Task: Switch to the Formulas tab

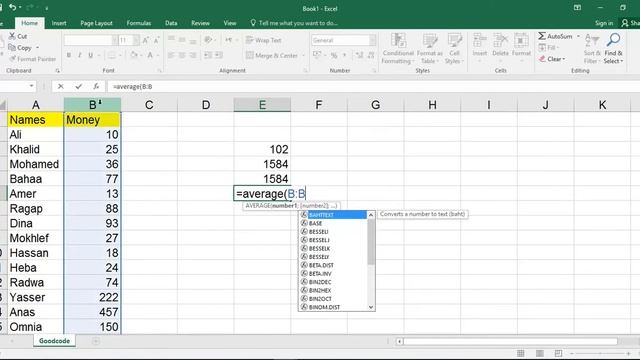Action: tap(139, 23)
